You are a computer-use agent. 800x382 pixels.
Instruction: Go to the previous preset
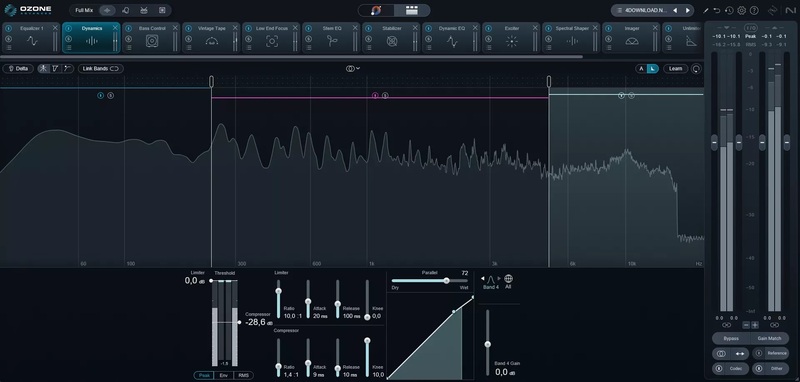point(675,10)
